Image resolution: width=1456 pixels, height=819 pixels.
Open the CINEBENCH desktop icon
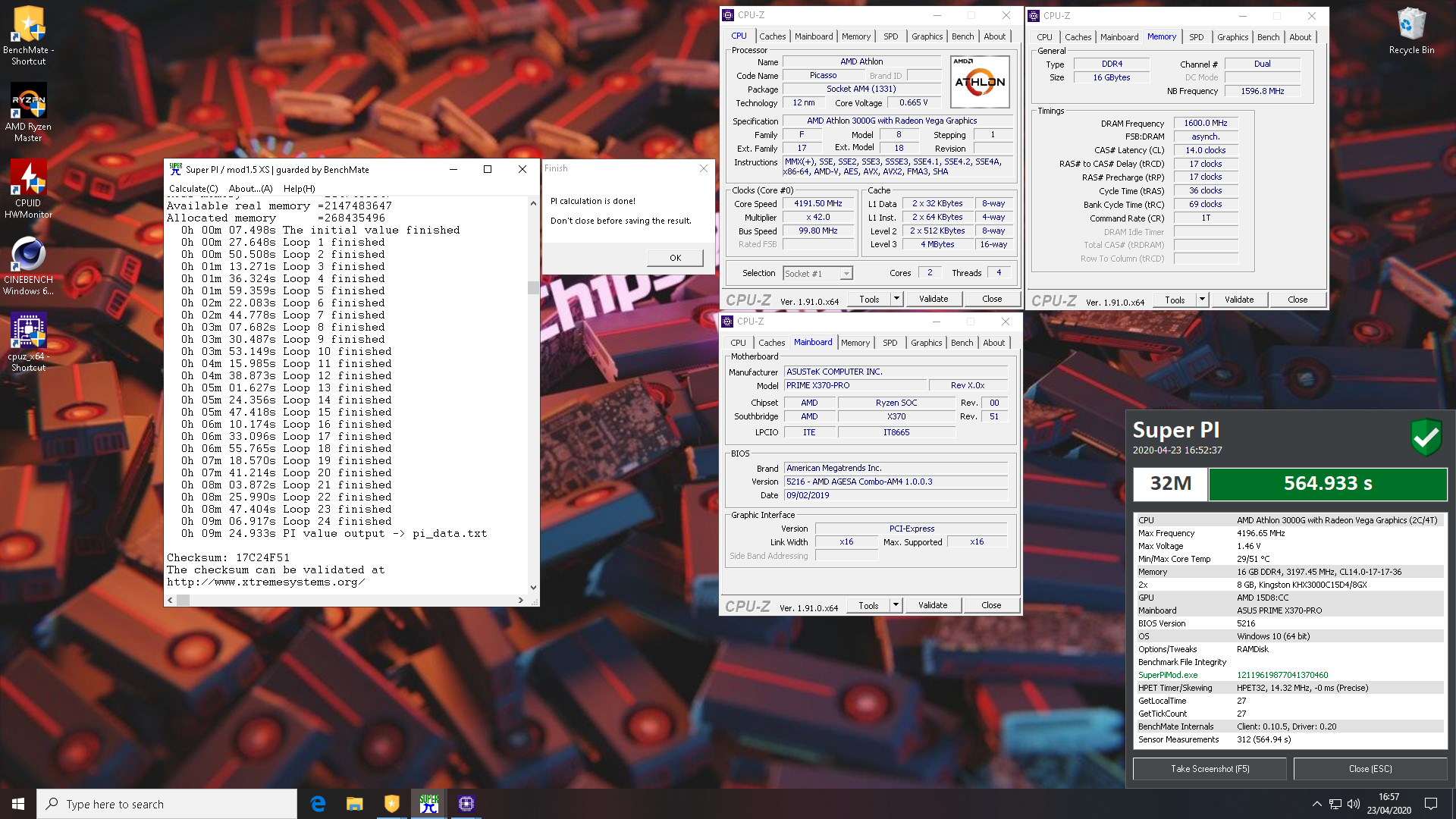[x=29, y=265]
